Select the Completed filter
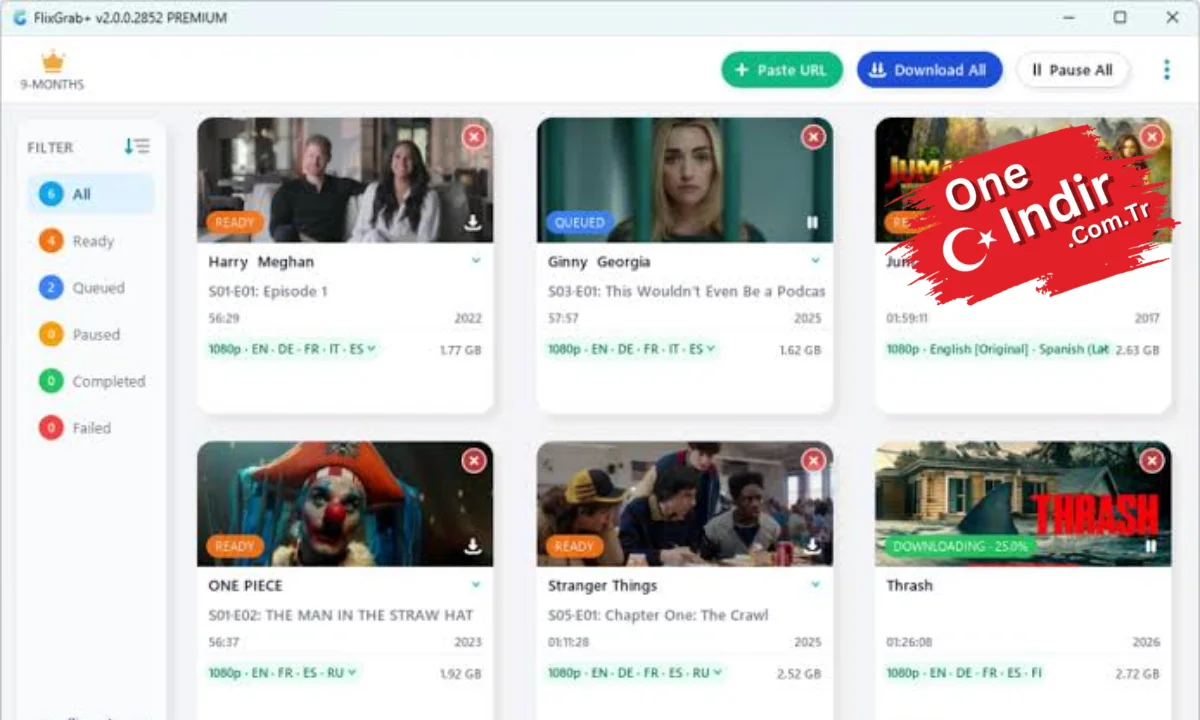The image size is (1200, 720). (91, 381)
